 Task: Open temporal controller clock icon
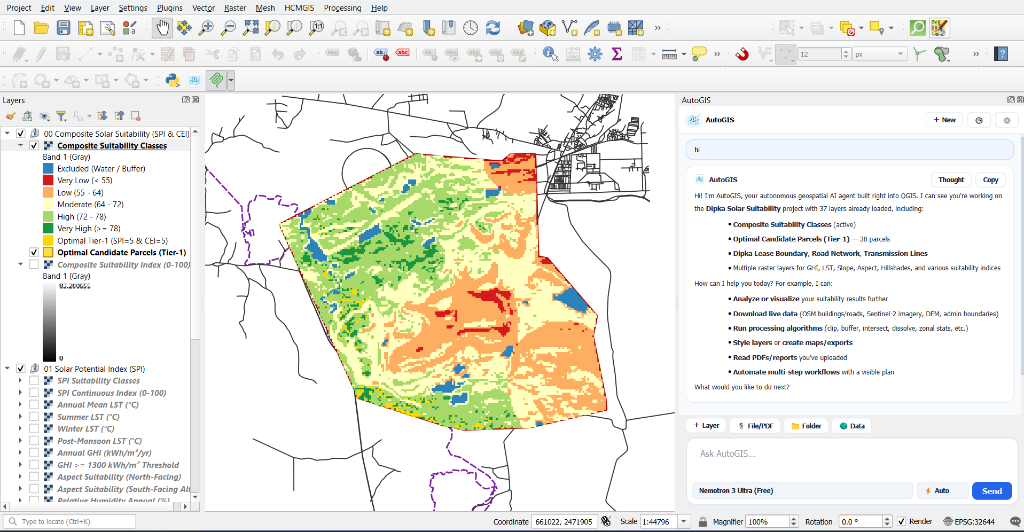point(471,28)
